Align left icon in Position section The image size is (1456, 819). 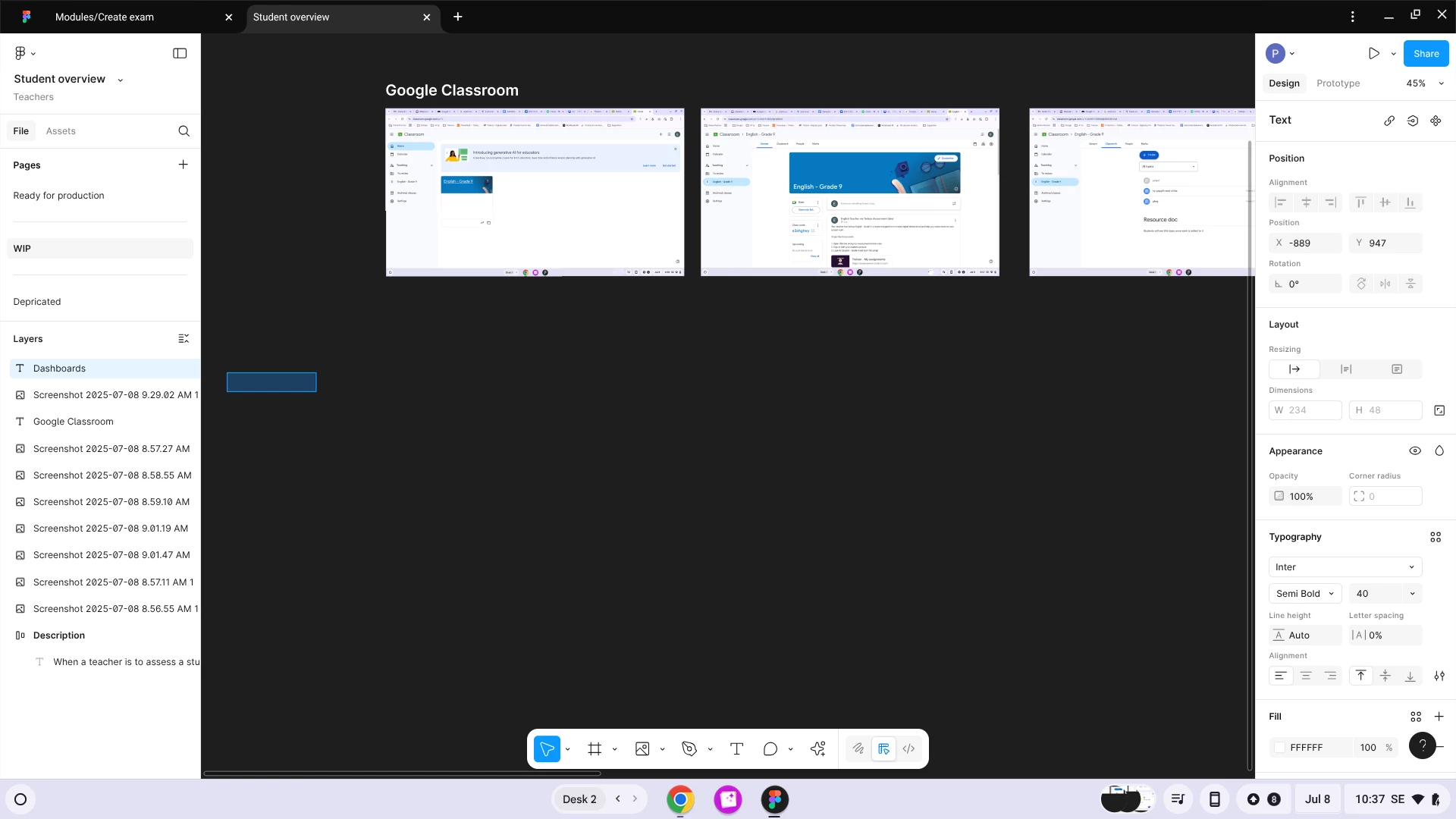[1281, 202]
